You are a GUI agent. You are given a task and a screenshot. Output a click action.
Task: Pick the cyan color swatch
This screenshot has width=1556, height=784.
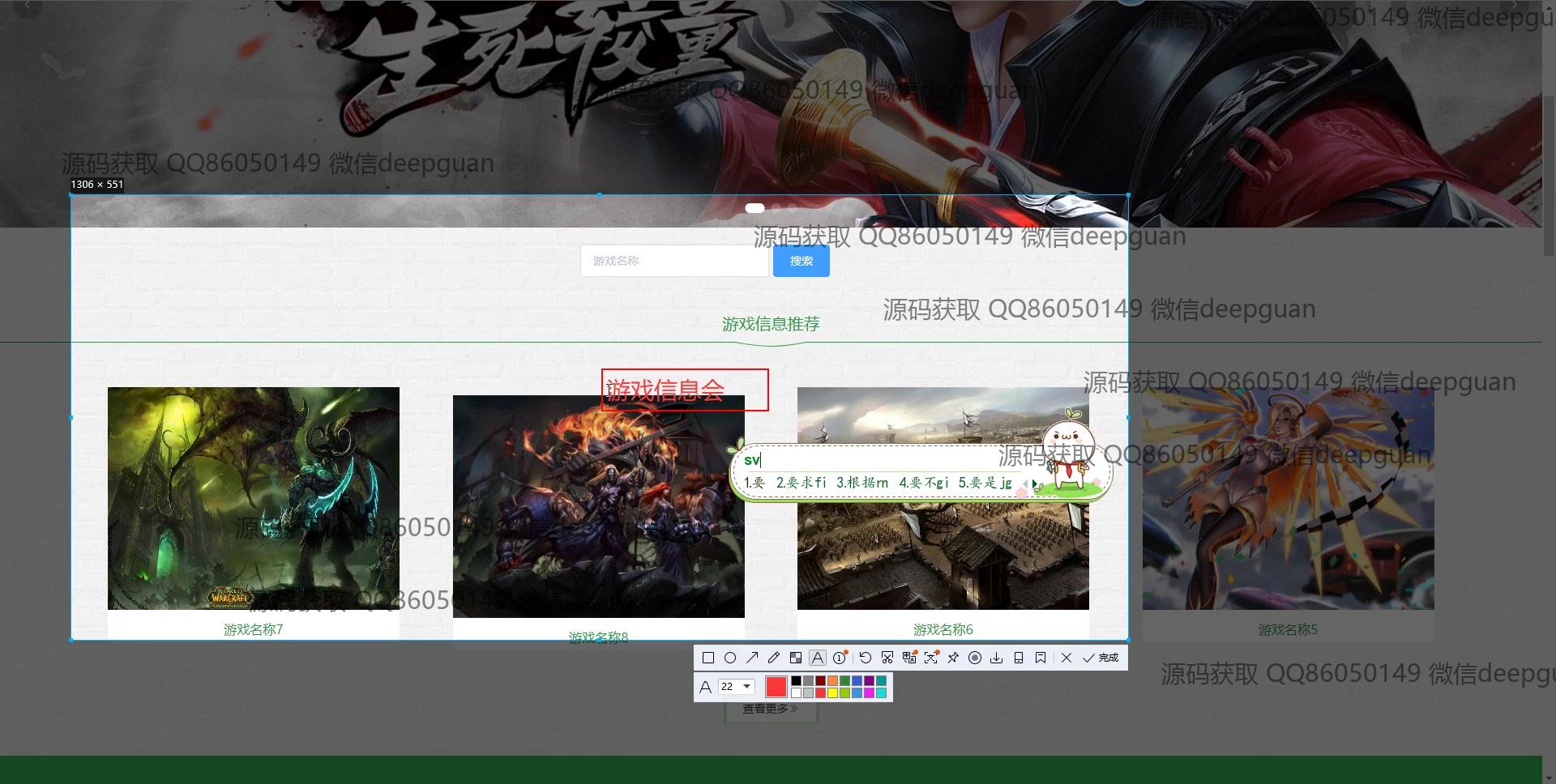pyautogui.click(x=881, y=693)
